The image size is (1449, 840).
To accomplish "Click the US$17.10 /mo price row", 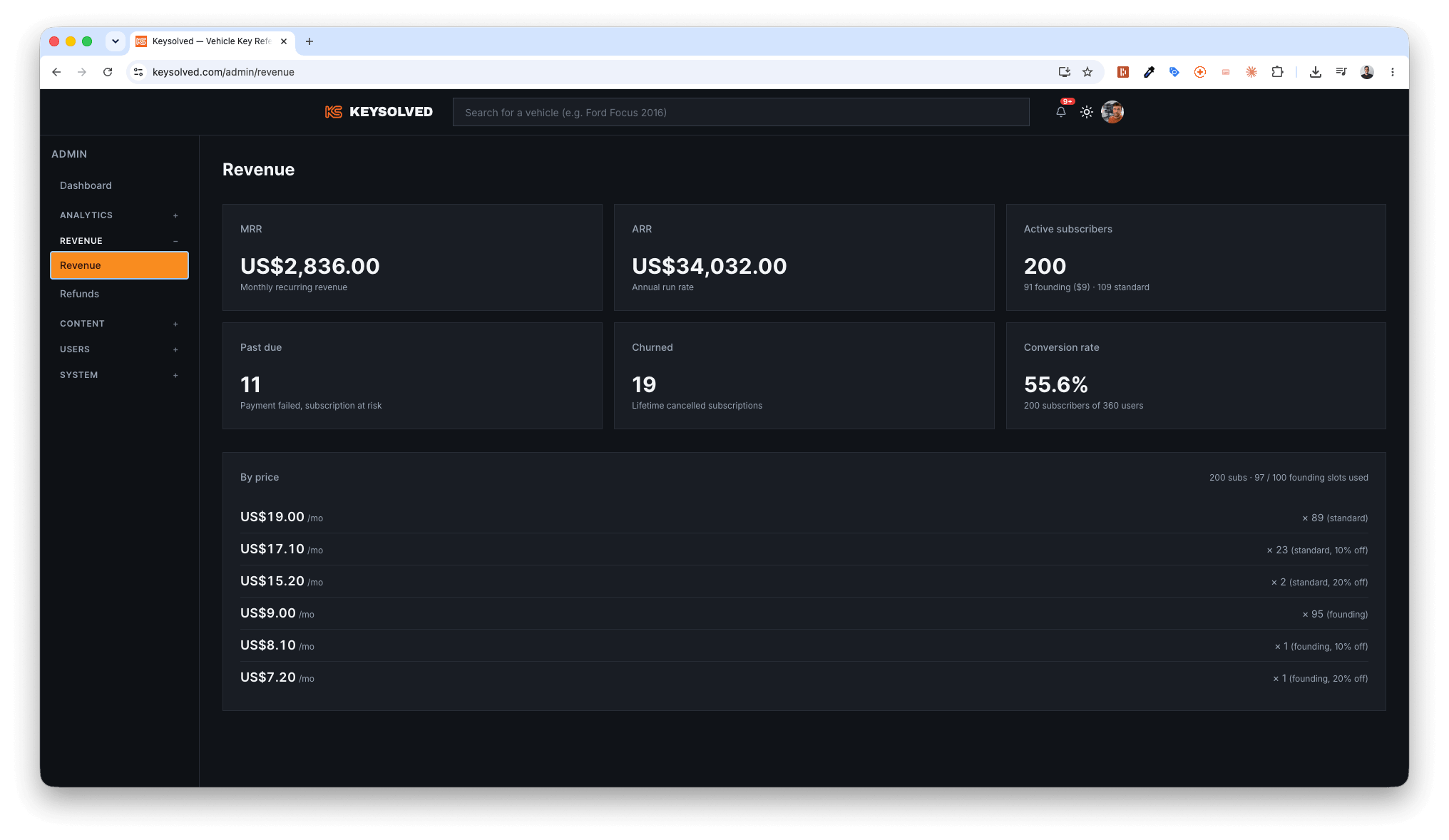I will tap(804, 549).
